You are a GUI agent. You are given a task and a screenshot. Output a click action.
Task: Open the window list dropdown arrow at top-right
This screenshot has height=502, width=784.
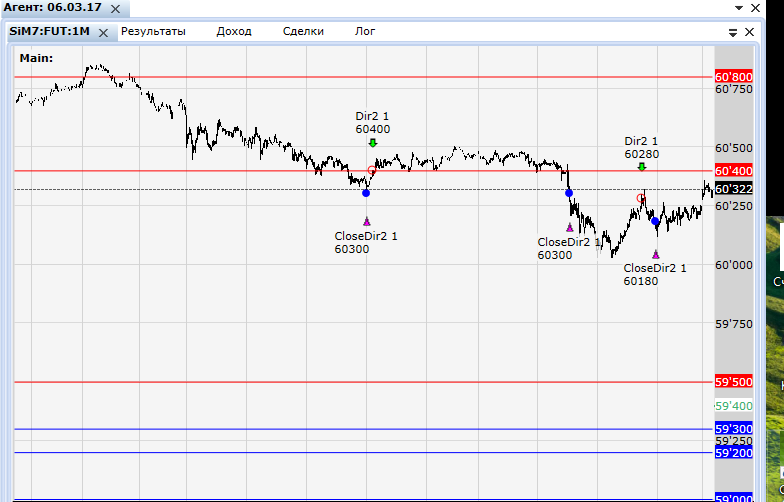click(738, 8)
